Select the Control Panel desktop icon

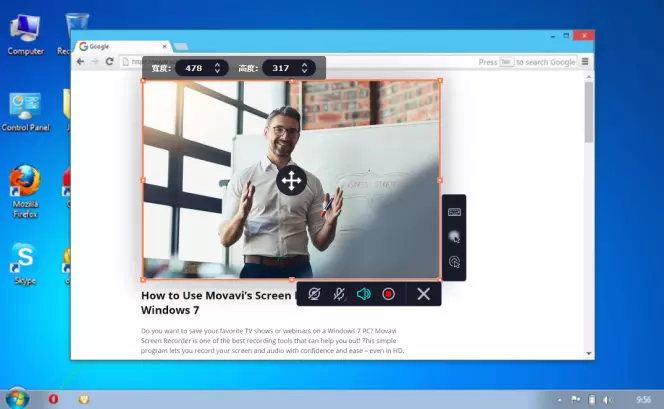[x=25, y=112]
